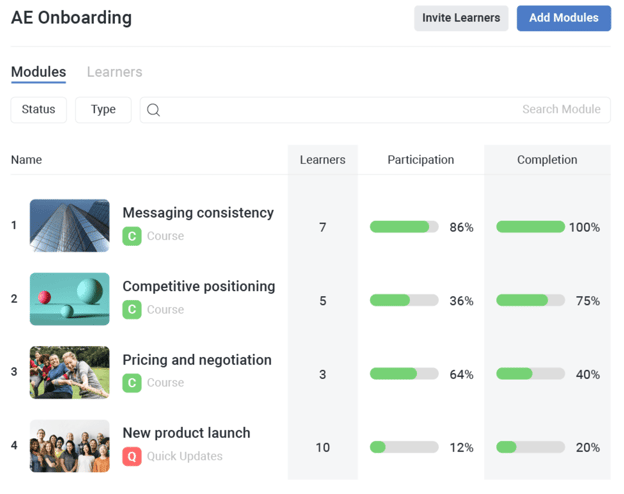624x494 pixels.
Task: Sort by the Completion column header
Action: click(x=547, y=160)
